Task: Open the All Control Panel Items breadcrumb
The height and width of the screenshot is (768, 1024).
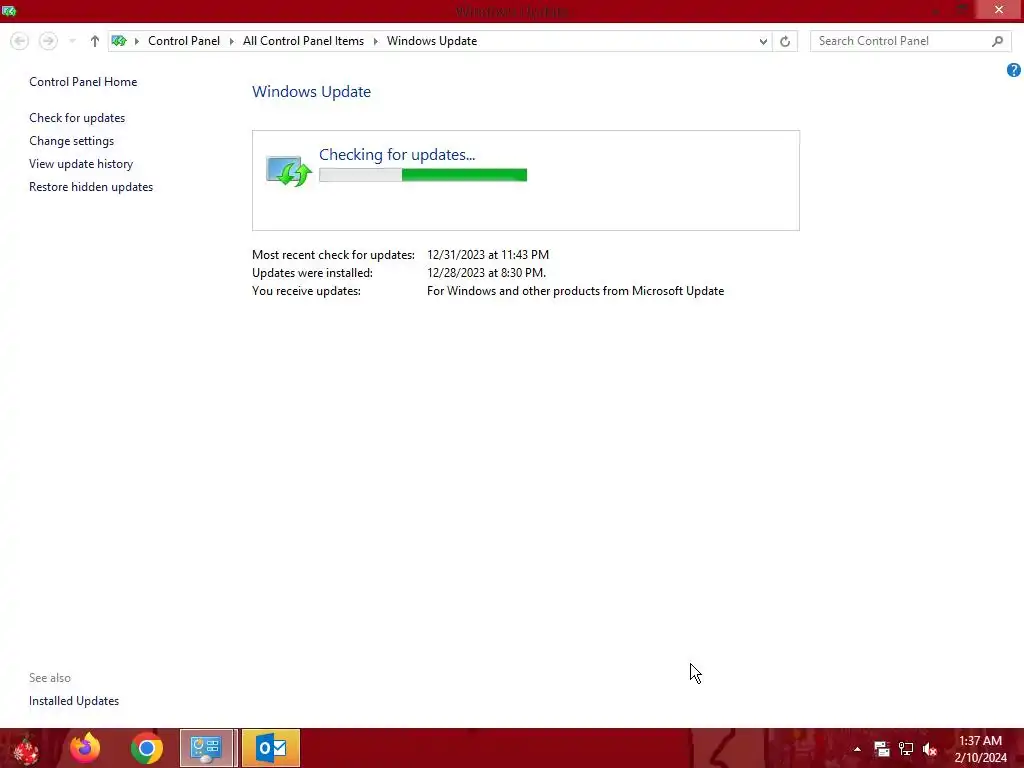Action: (303, 41)
